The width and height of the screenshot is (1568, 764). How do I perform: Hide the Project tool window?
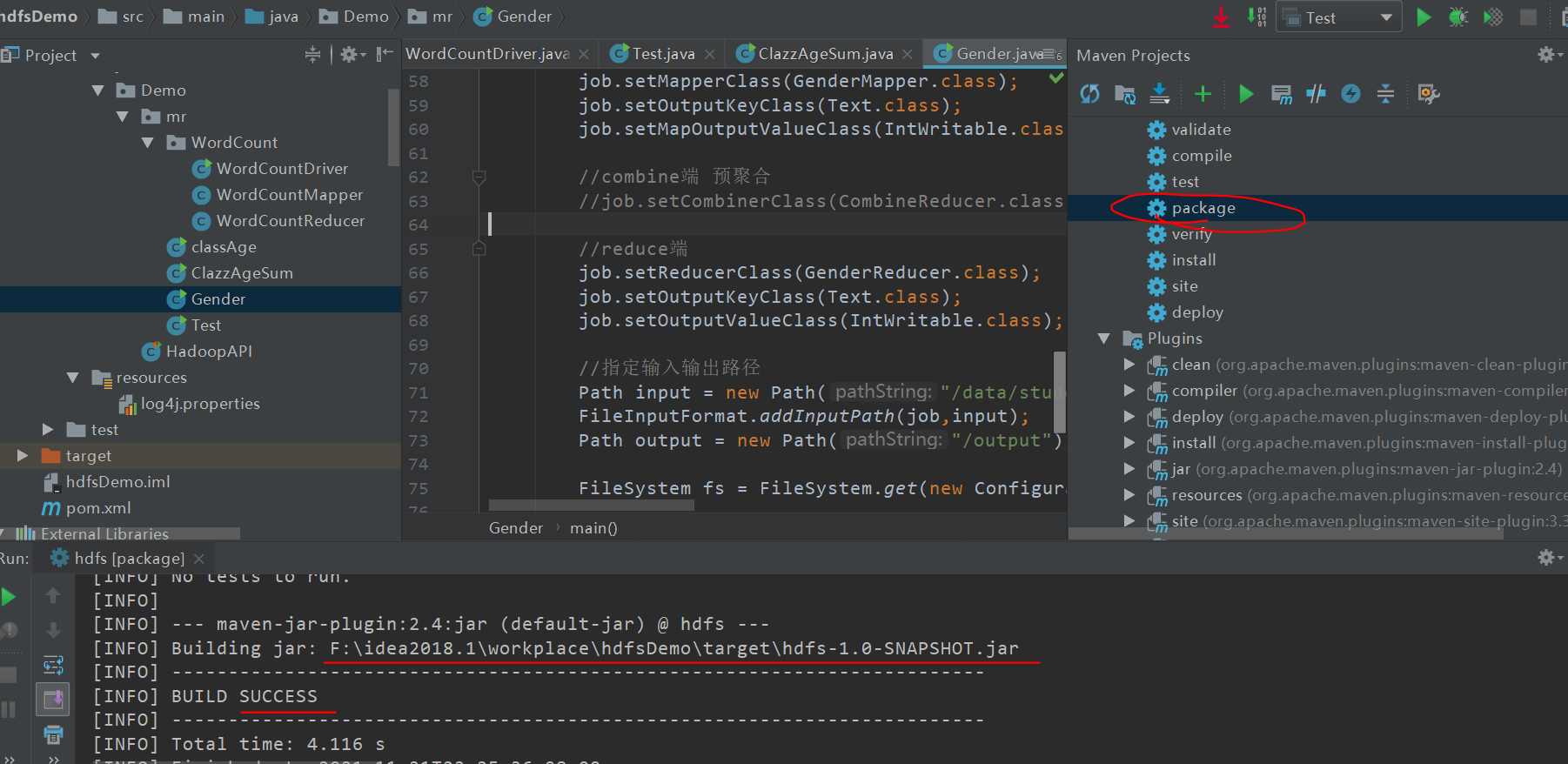pos(385,55)
